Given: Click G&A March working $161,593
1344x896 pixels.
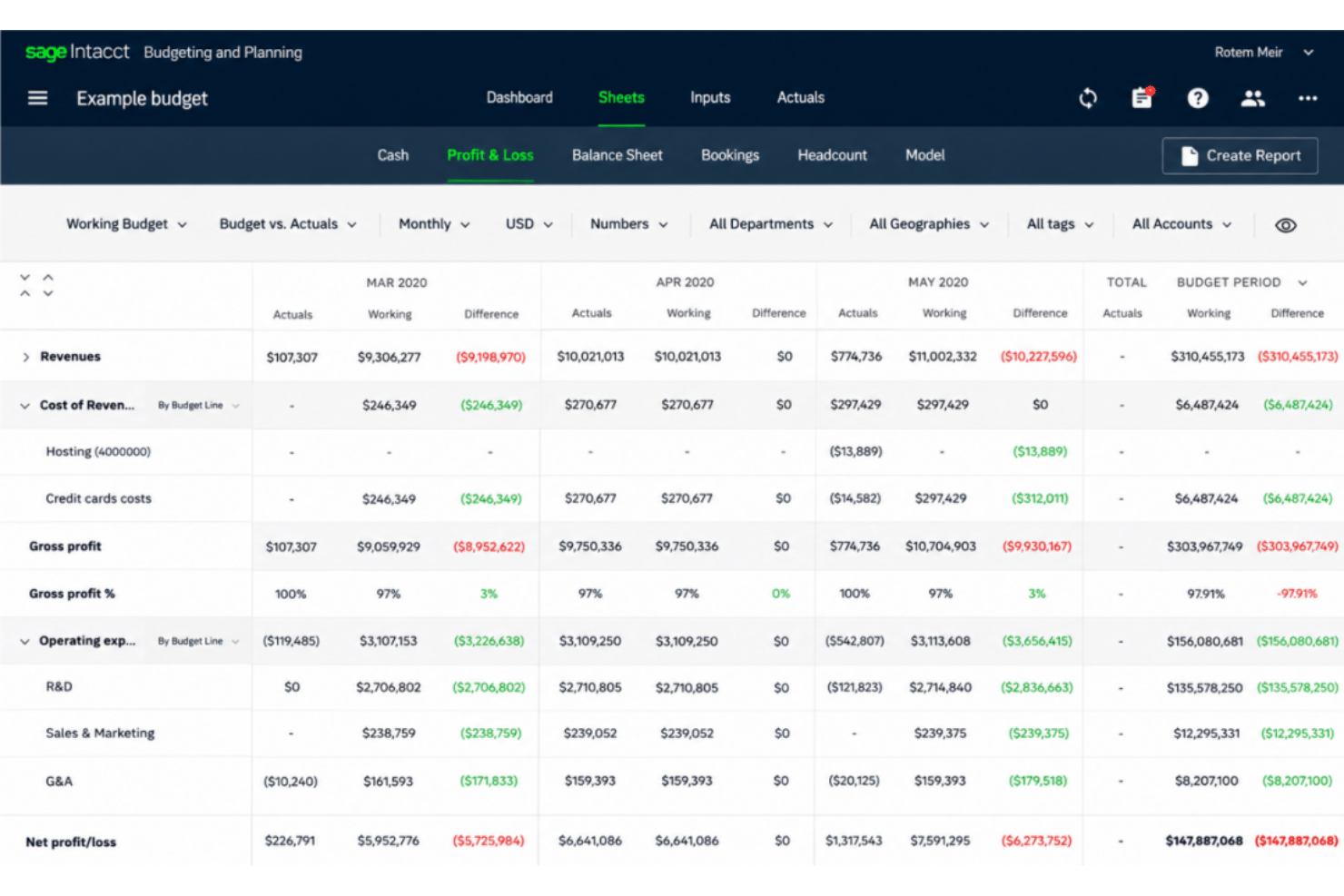Looking at the screenshot, I should (x=388, y=781).
